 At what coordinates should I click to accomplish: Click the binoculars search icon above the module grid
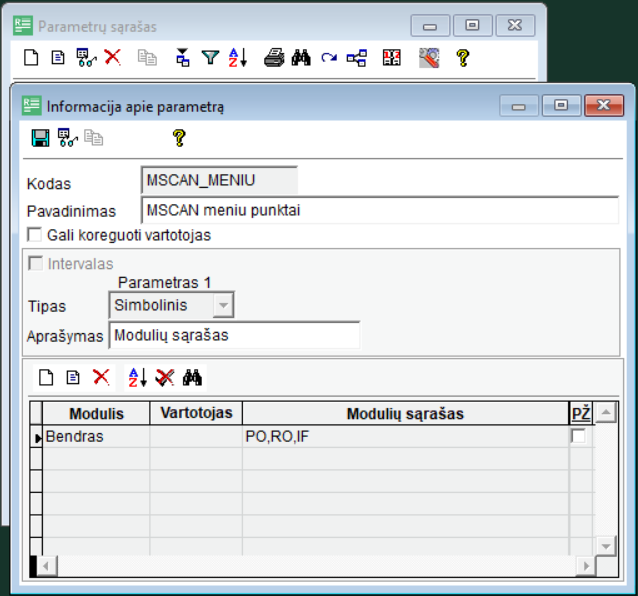pyautogui.click(x=193, y=377)
